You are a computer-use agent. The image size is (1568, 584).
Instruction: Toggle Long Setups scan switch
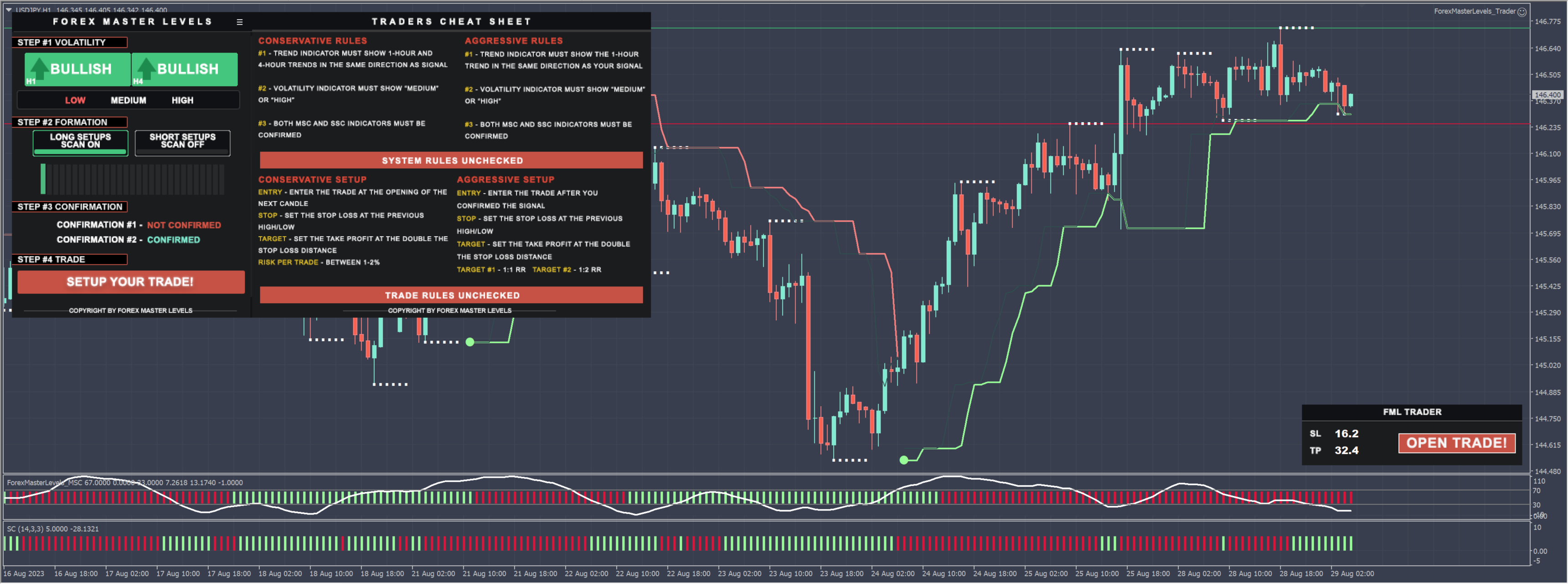tap(80, 143)
